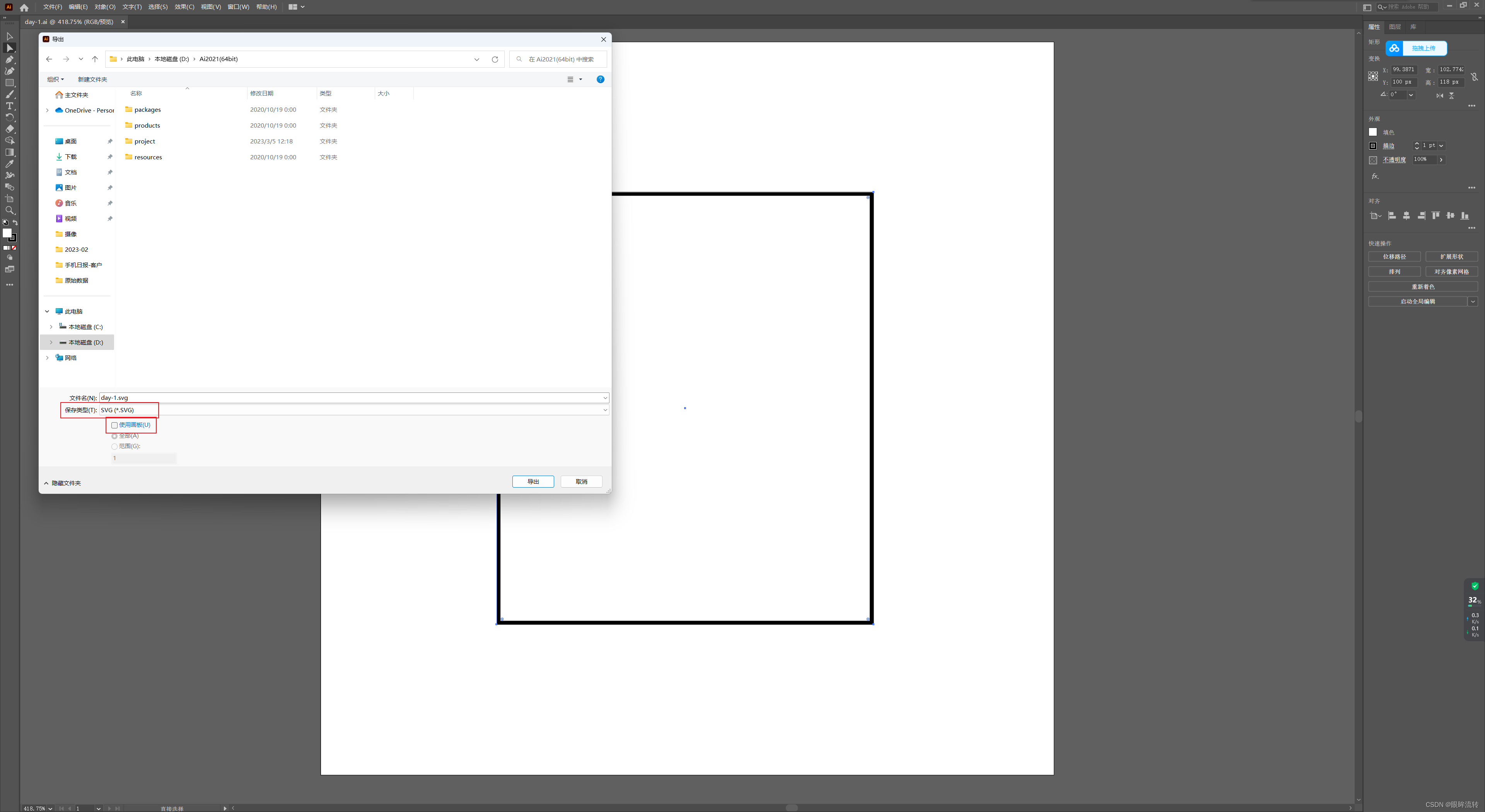Click the toolbar fill color box
The image size is (1485, 812).
7,233
